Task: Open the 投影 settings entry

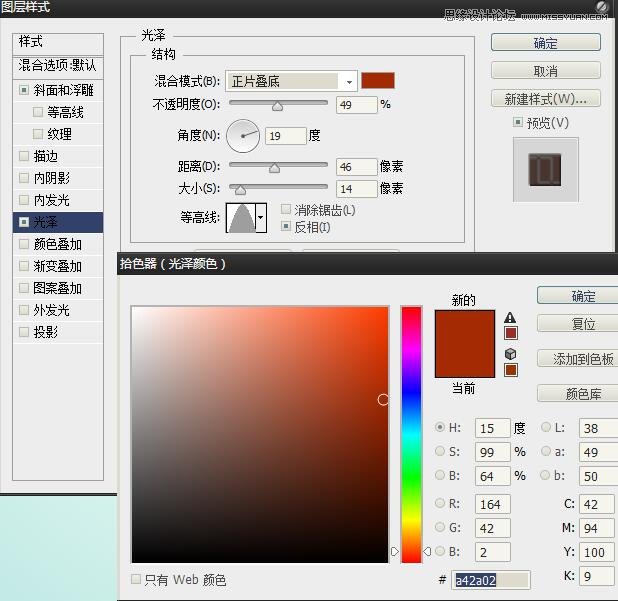Action: 46,332
